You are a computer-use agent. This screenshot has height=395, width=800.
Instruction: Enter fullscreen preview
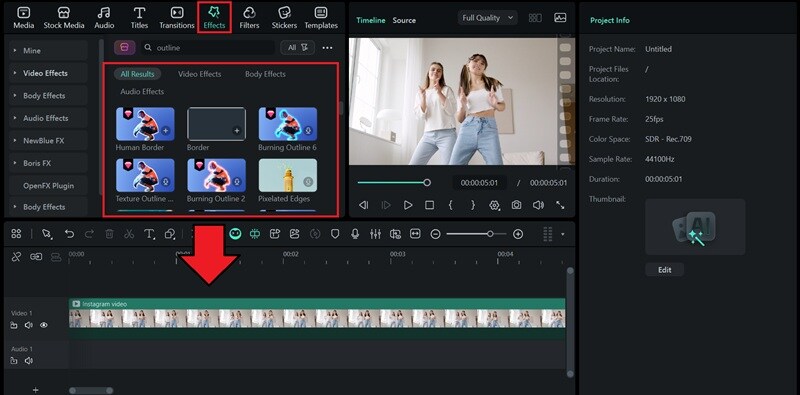pyautogui.click(x=560, y=205)
